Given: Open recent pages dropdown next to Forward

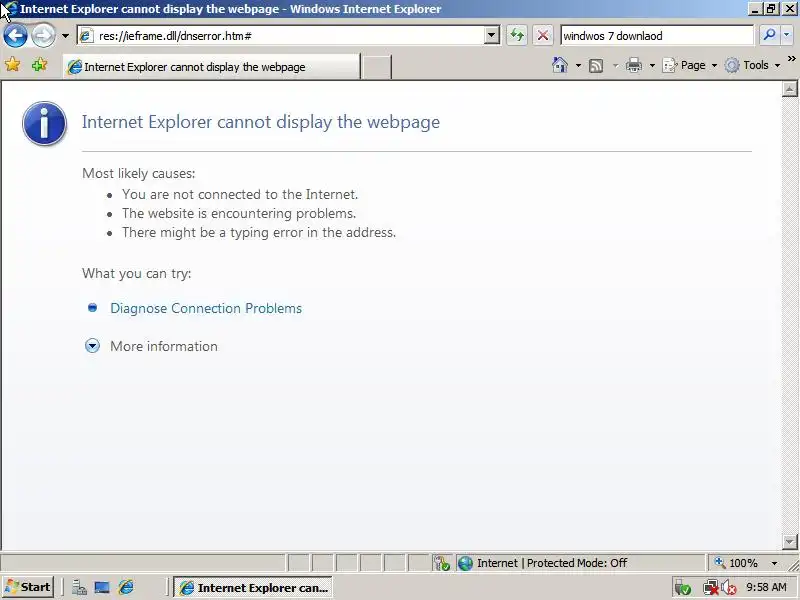Looking at the screenshot, I should click(65, 36).
